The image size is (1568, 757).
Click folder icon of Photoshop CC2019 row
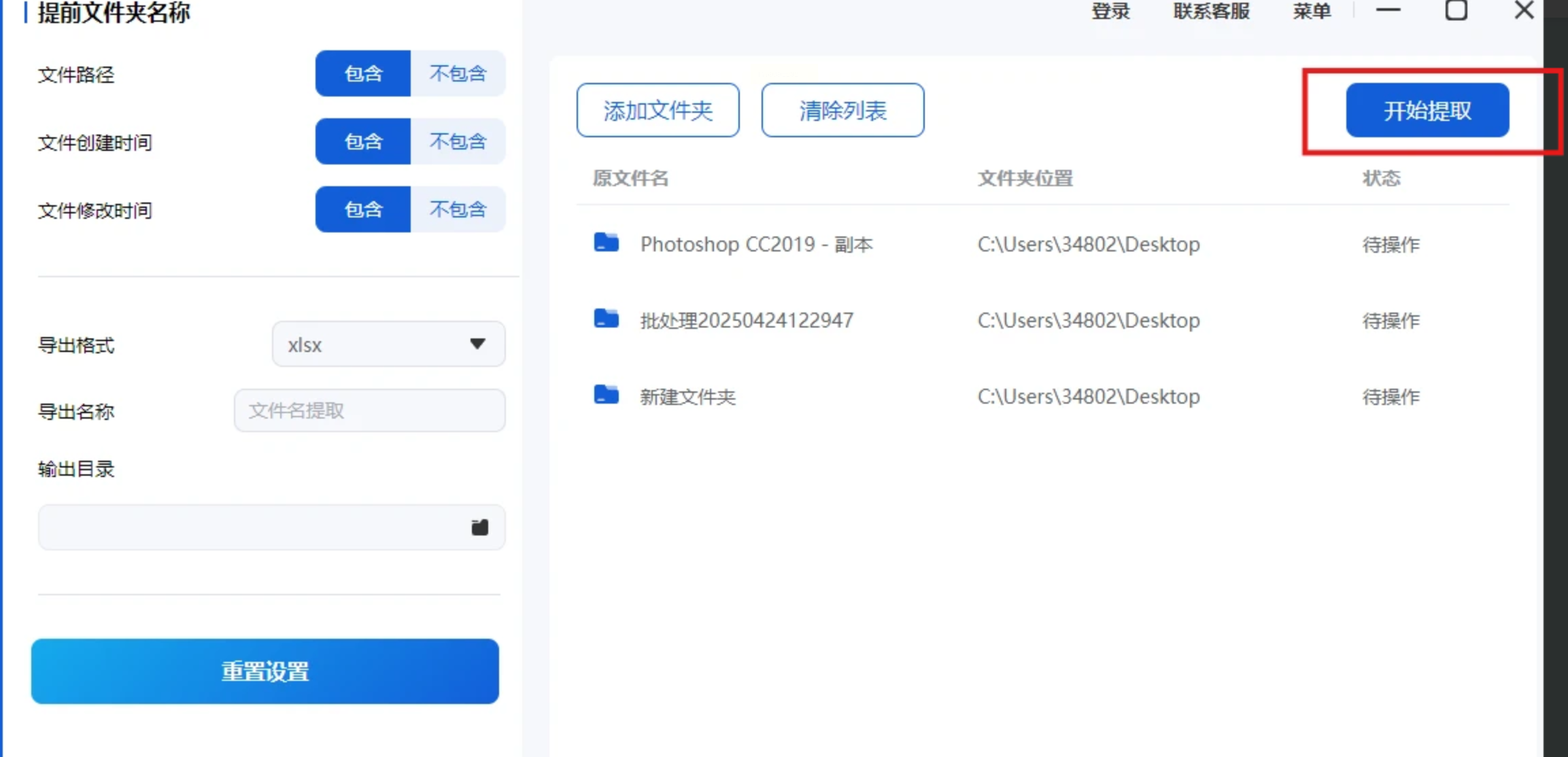coord(606,243)
